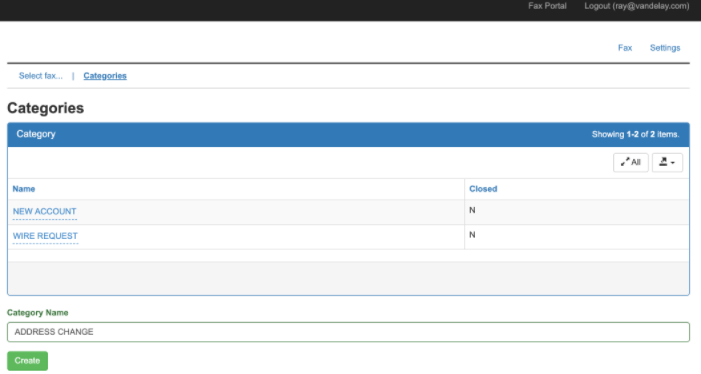The image size is (701, 374).
Task: Edit the NEW ACCOUNT category name
Action: (44, 211)
